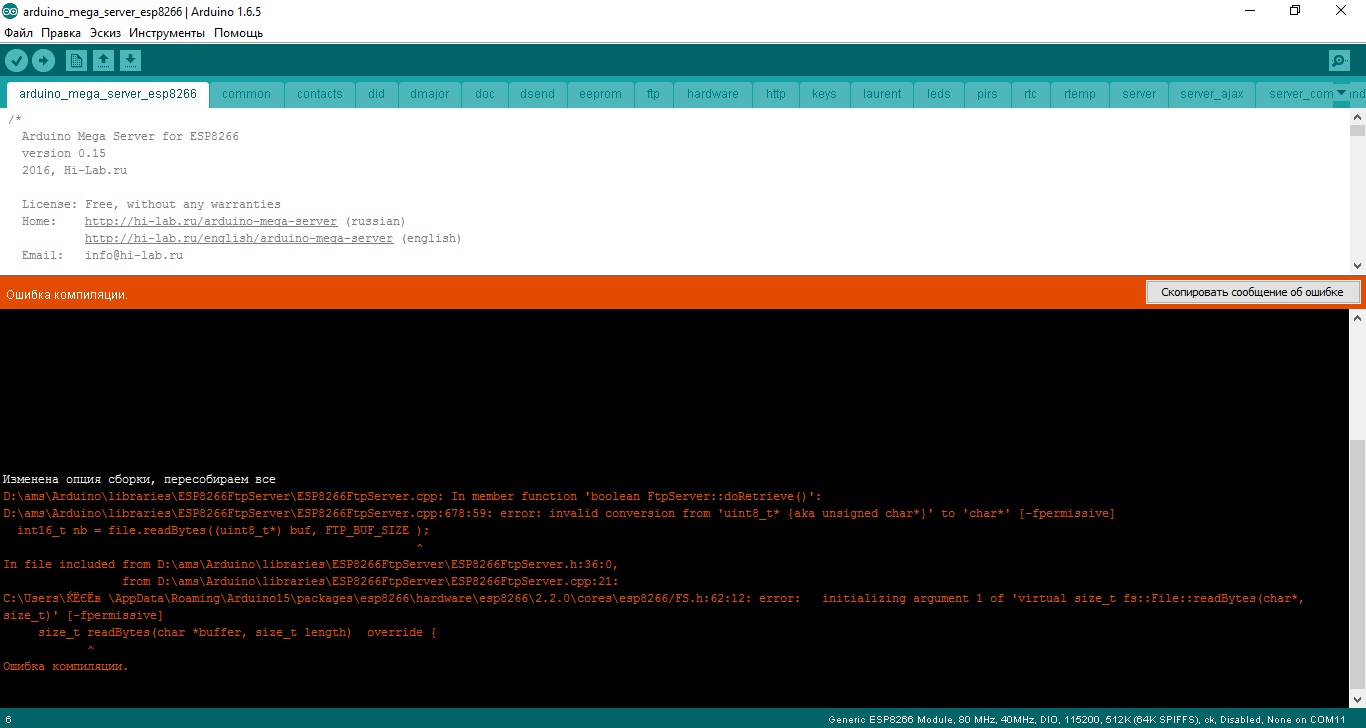Click the 'Arduino Mega Server for ESP8266' comment line
Screen dimensions: 1366x728
[x=130, y=136]
